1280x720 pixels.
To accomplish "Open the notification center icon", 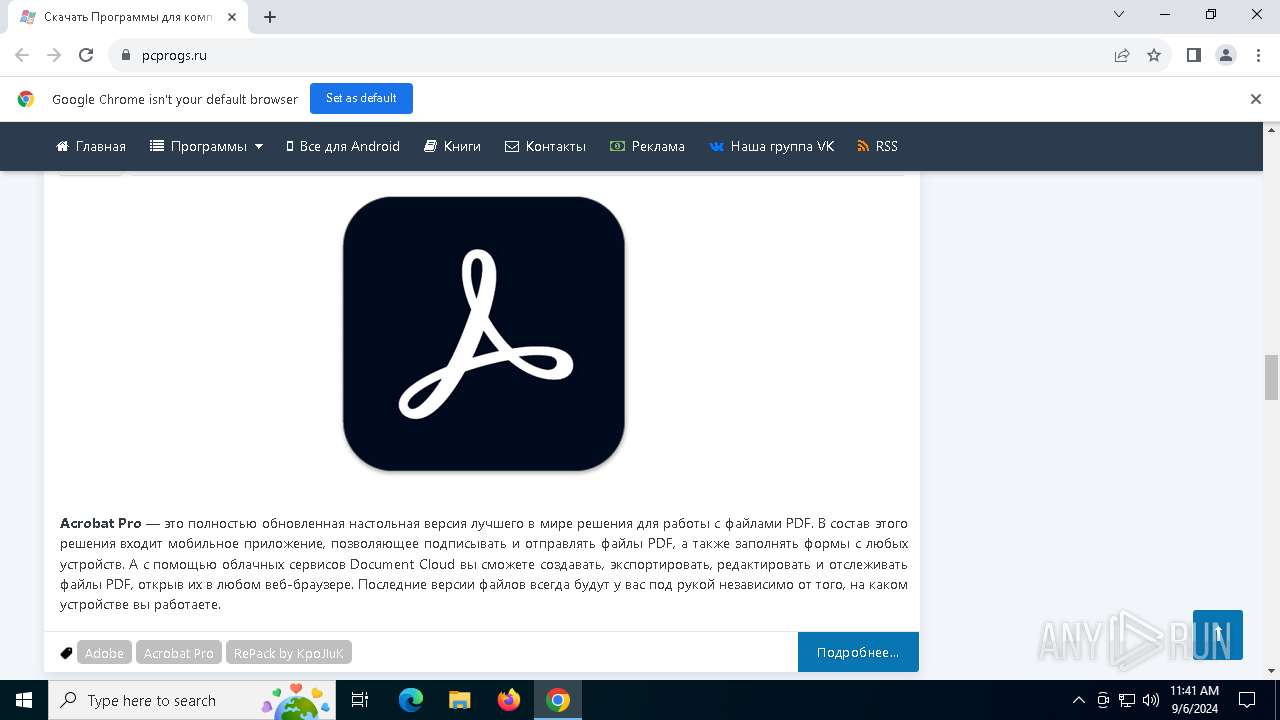I will pyautogui.click(x=1247, y=700).
